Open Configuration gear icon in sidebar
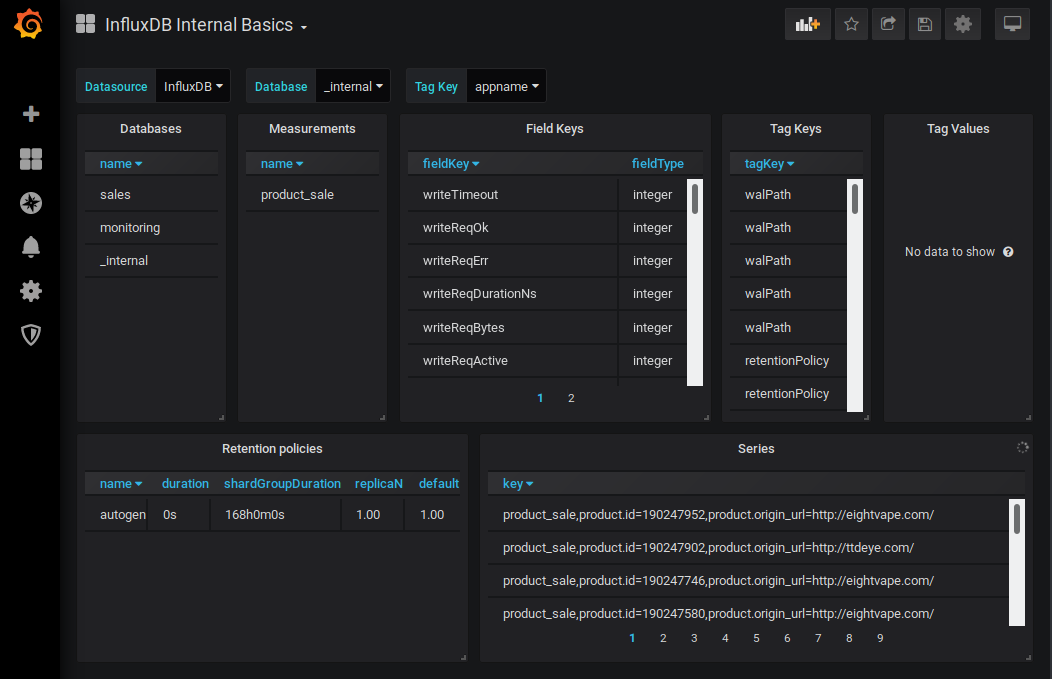 [x=31, y=291]
